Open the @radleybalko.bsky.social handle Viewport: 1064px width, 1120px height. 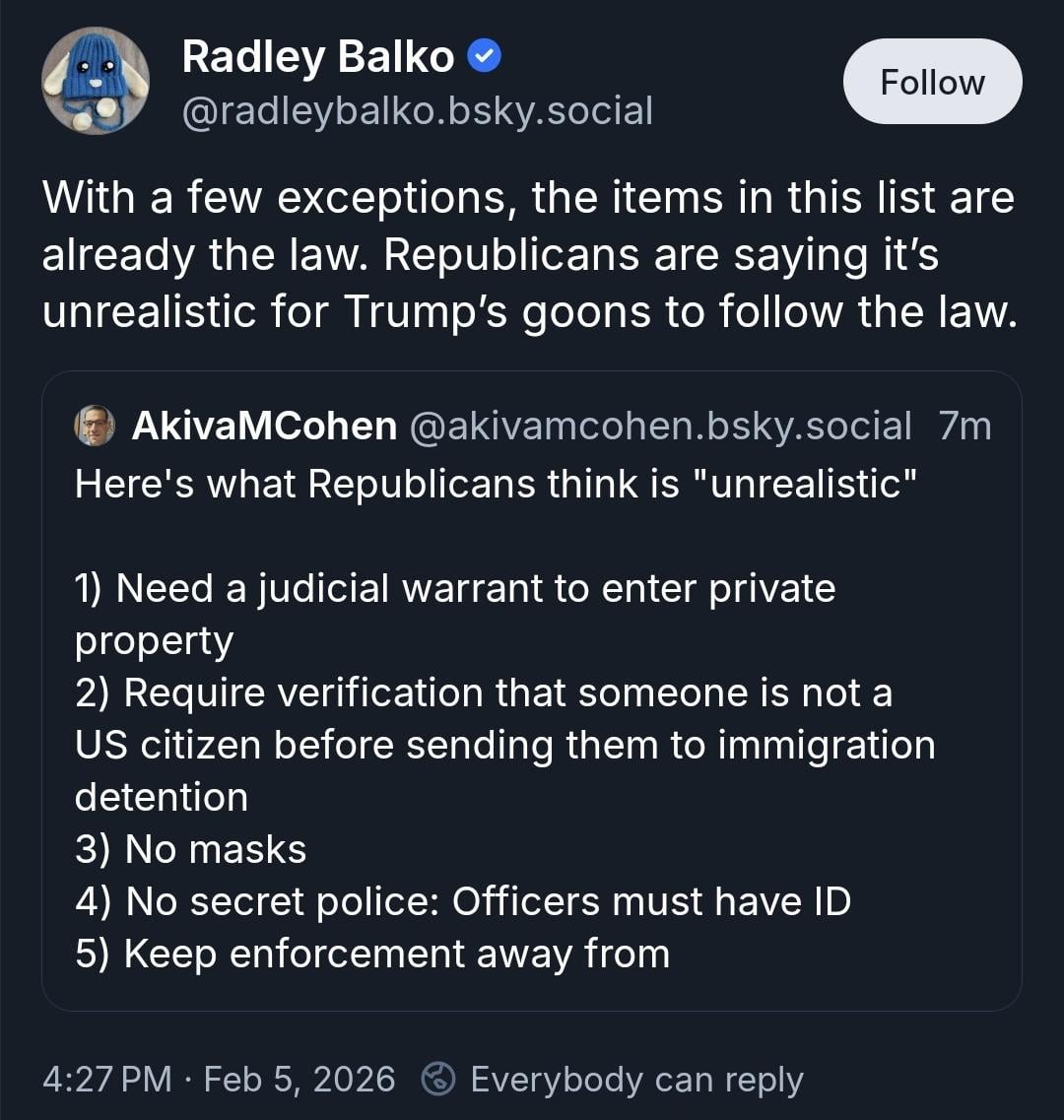click(x=417, y=111)
